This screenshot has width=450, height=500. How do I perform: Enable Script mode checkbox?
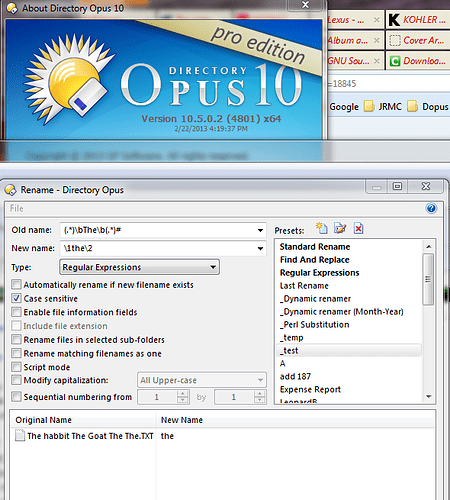click(x=16, y=367)
